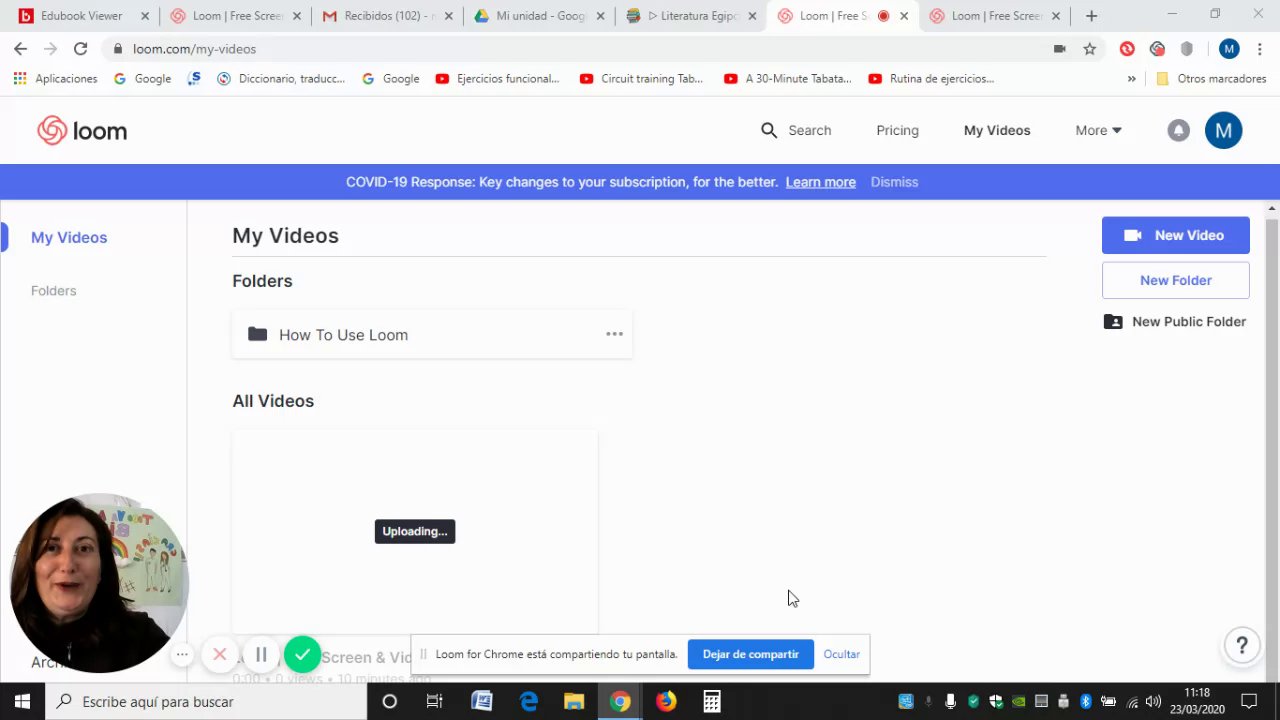Open a new browser tab
Screen dimensions: 1280x720
click(1091, 16)
